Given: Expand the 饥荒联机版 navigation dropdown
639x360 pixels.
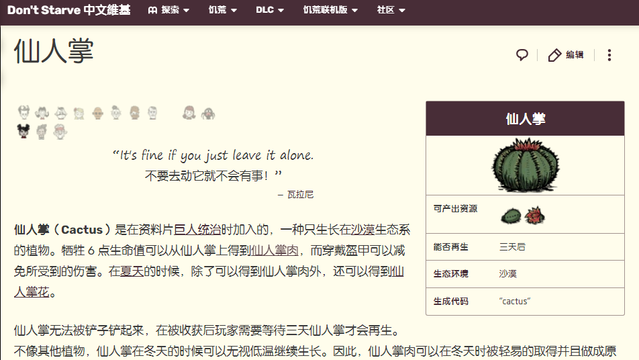Looking at the screenshot, I should pos(330,10).
